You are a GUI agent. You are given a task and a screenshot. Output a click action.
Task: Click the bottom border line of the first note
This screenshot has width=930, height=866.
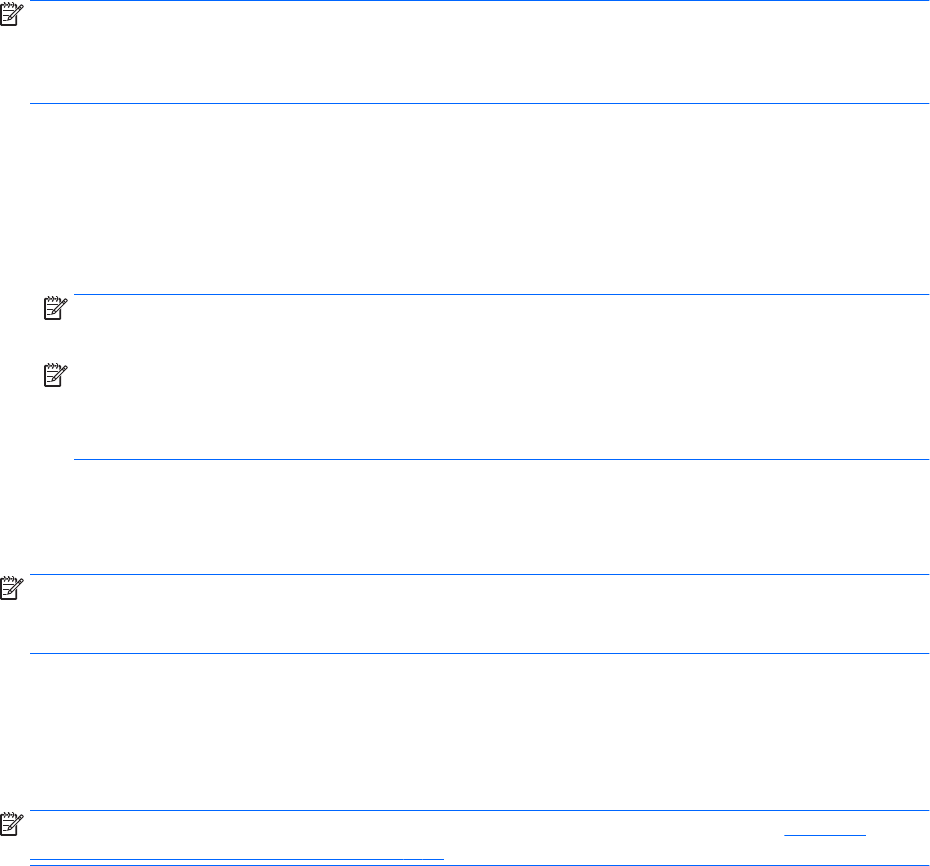coord(480,103)
